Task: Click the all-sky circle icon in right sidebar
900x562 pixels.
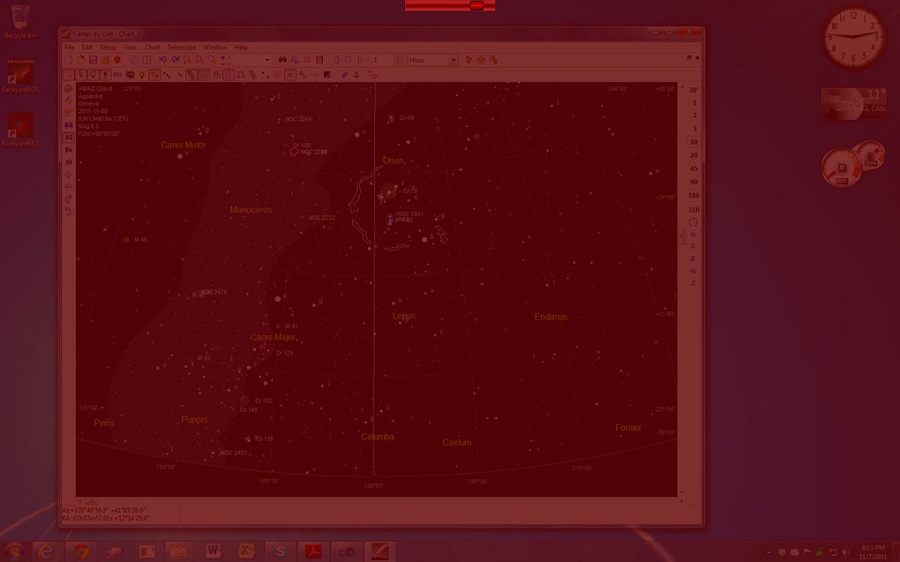Action: pos(693,222)
